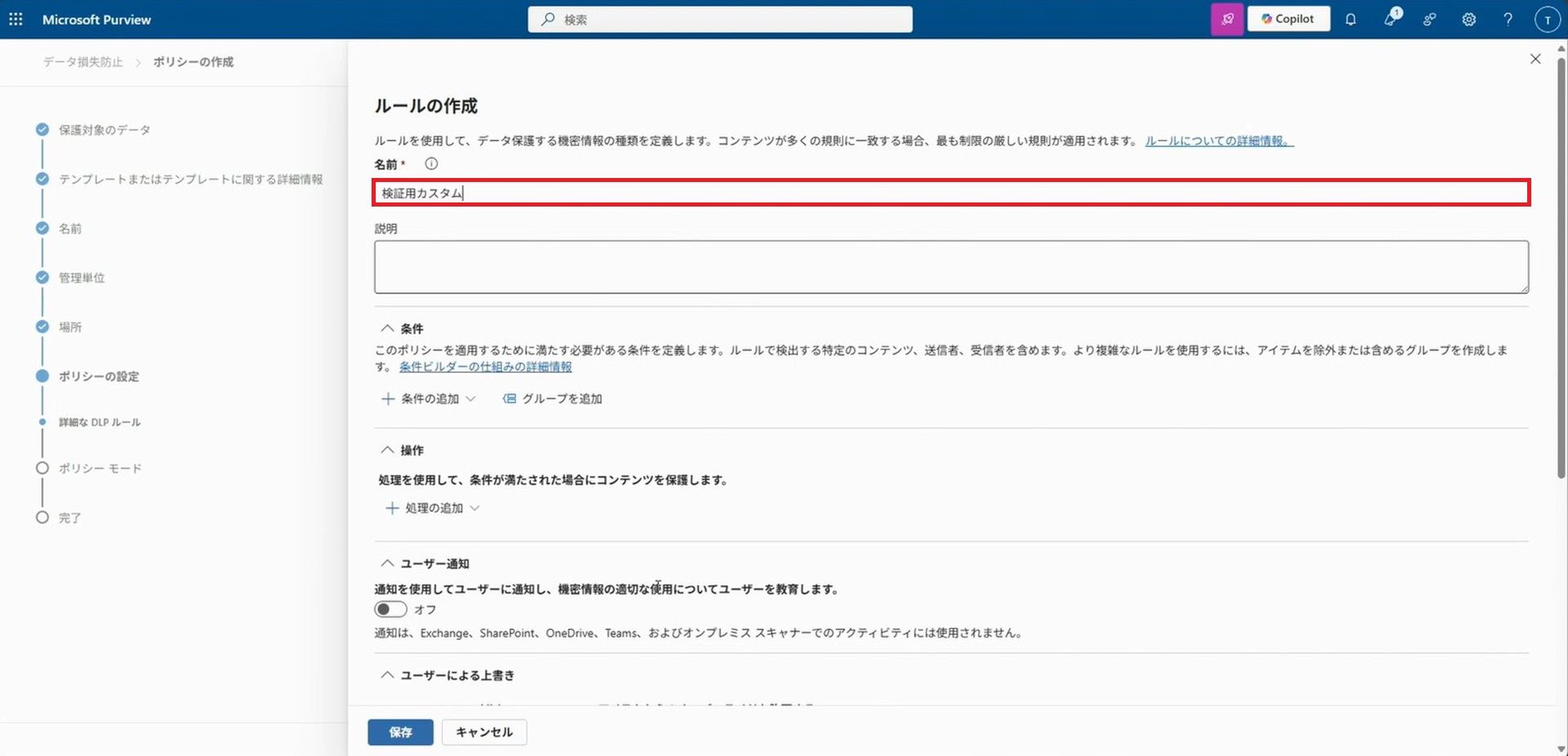
Task: Open the app launcher waffle icon
Action: pos(16,19)
